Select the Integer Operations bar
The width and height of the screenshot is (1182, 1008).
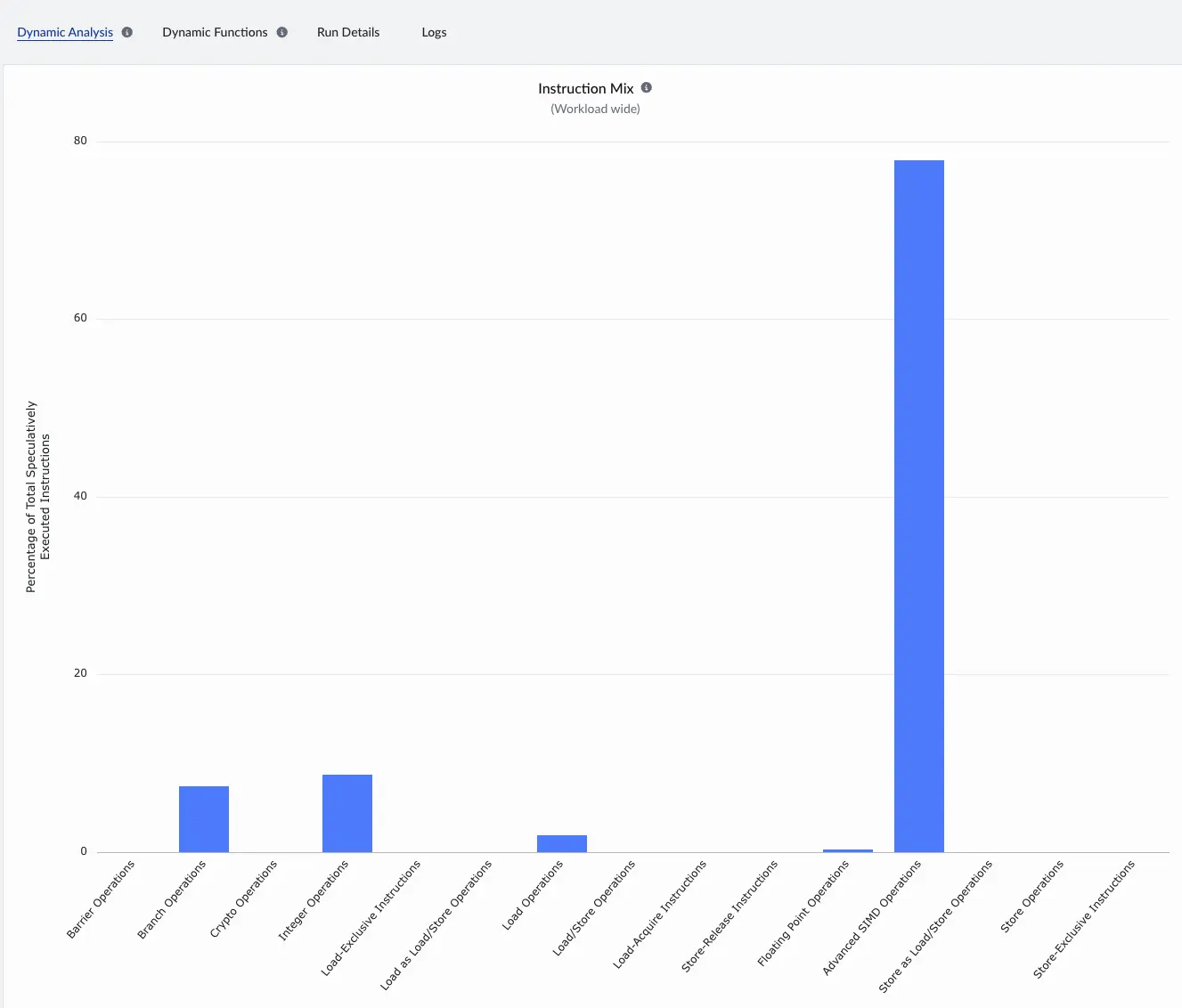[347, 813]
